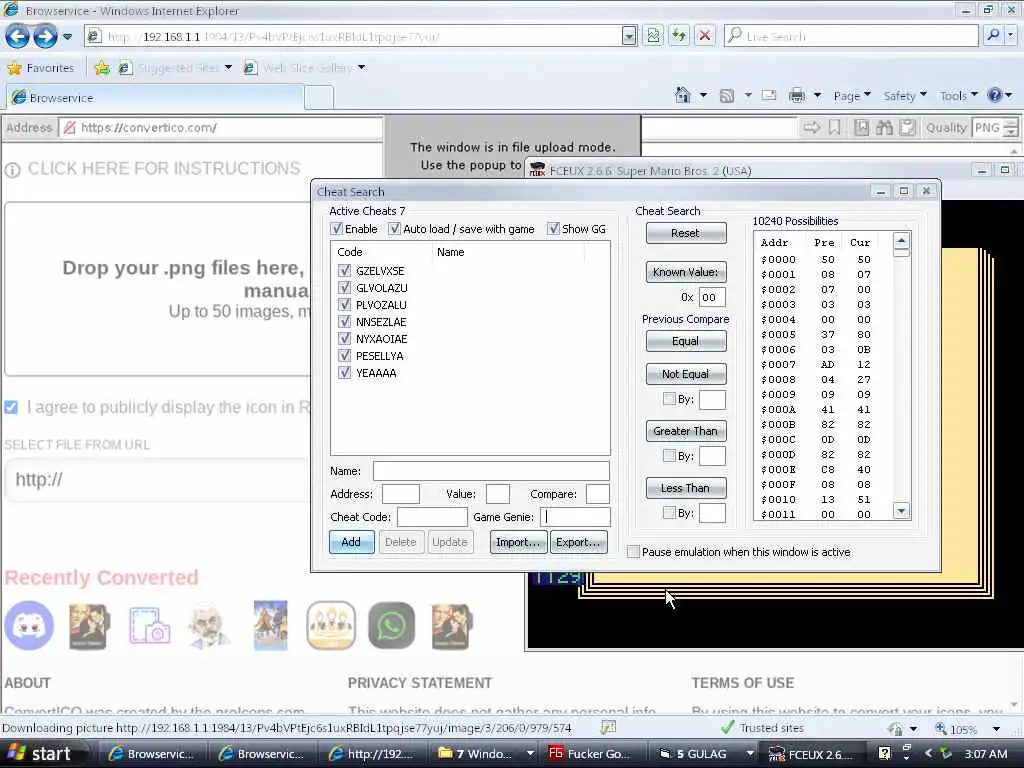Viewport: 1024px width, 768px height.
Task: Click the Add cheat button
Action: [351, 542]
